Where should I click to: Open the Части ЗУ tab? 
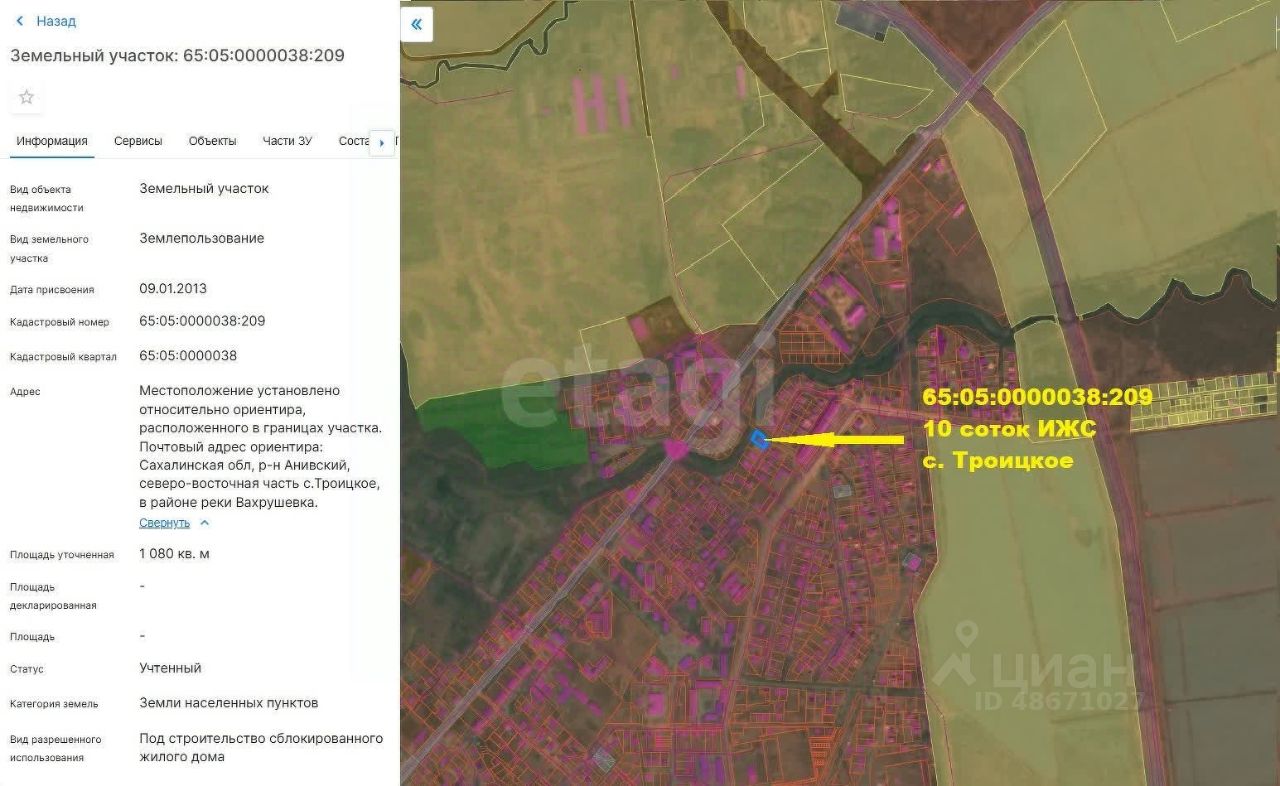287,141
